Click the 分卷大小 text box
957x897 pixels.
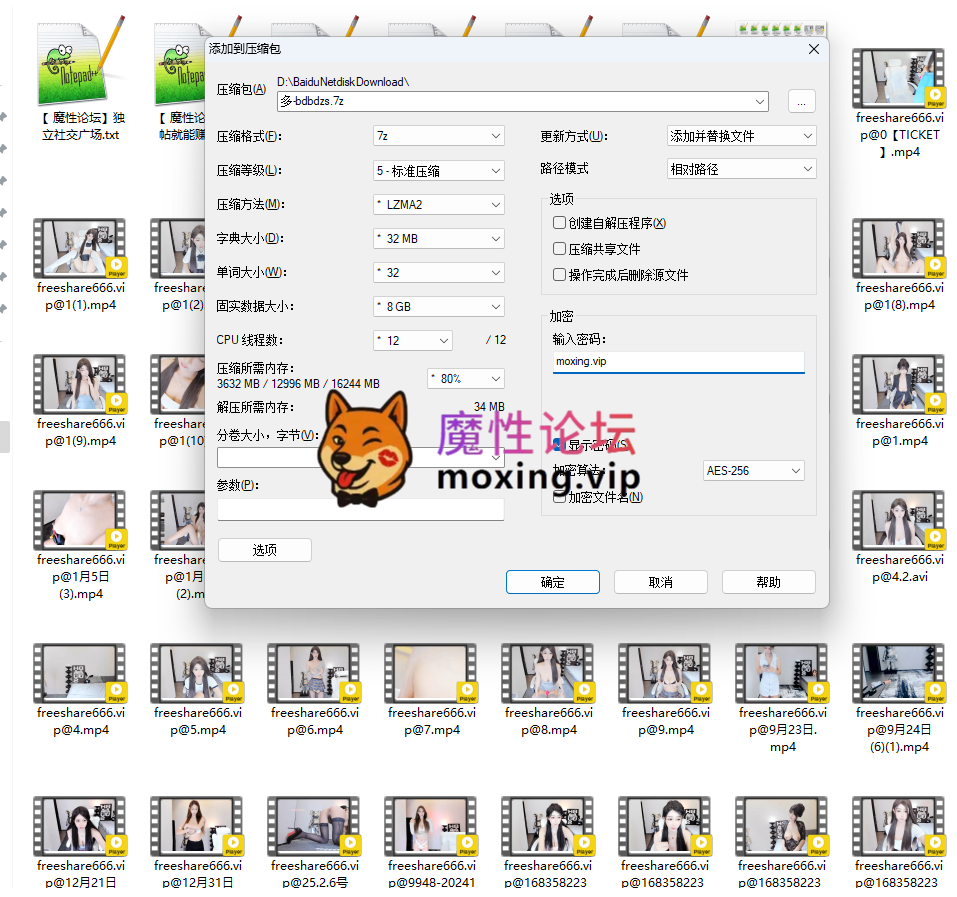(360, 457)
